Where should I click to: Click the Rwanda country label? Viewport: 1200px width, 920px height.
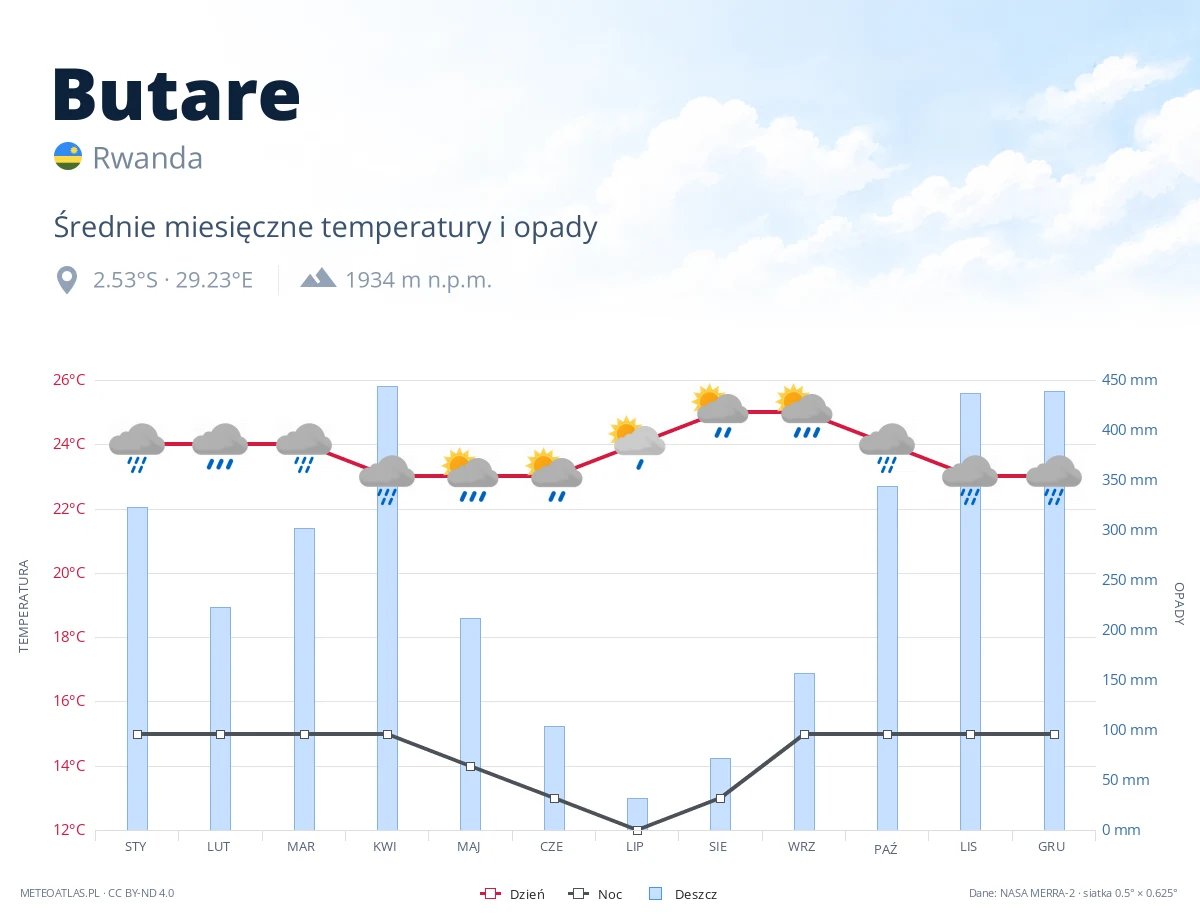tap(148, 158)
